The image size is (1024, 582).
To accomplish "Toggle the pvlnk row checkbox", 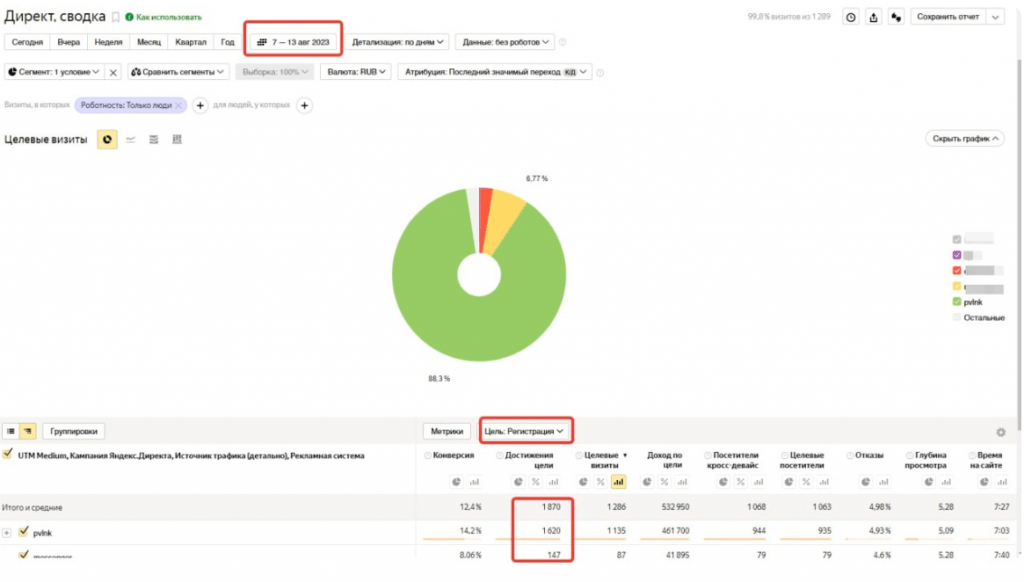I will coord(25,532).
